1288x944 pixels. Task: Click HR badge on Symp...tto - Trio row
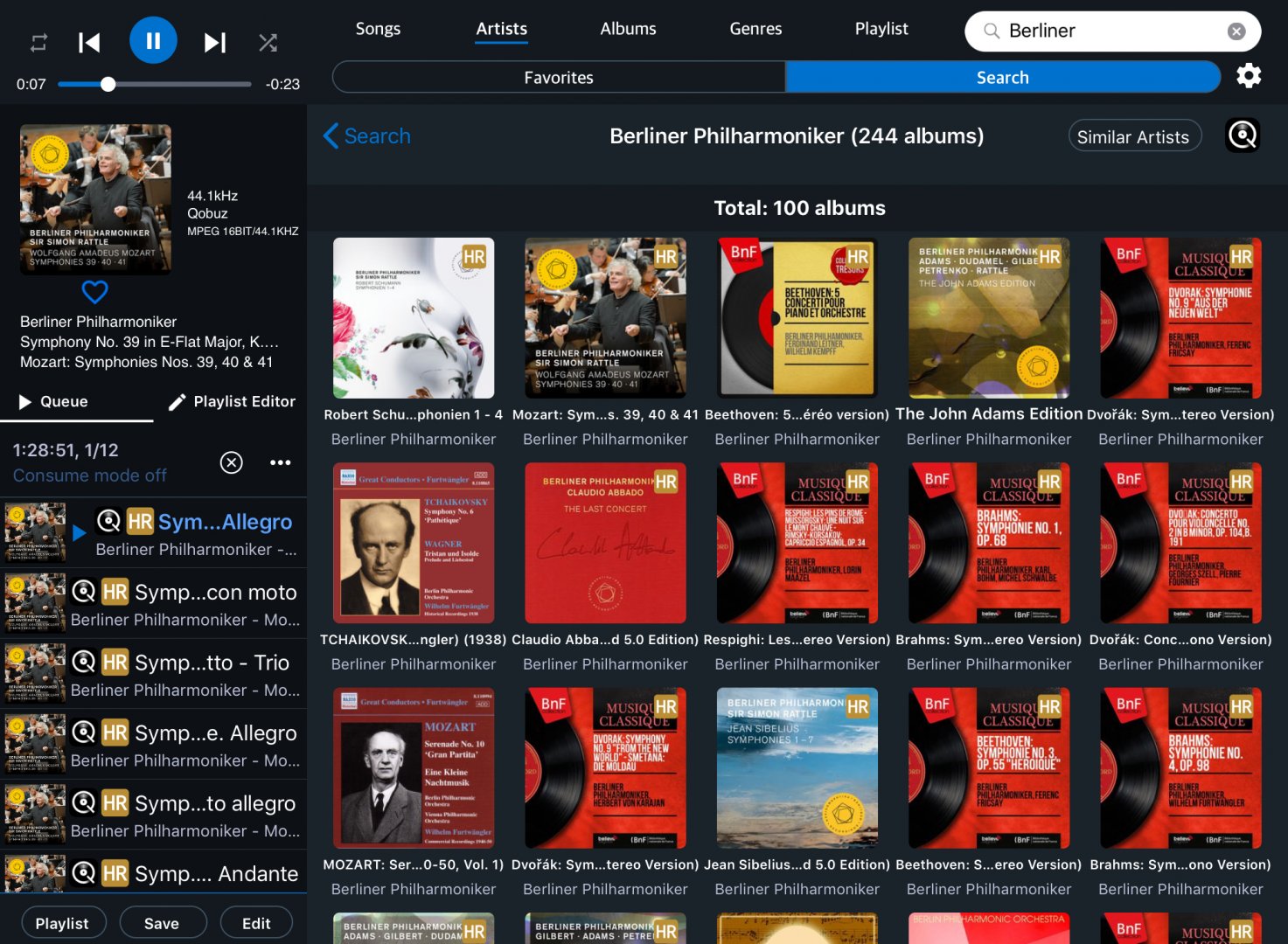[115, 663]
